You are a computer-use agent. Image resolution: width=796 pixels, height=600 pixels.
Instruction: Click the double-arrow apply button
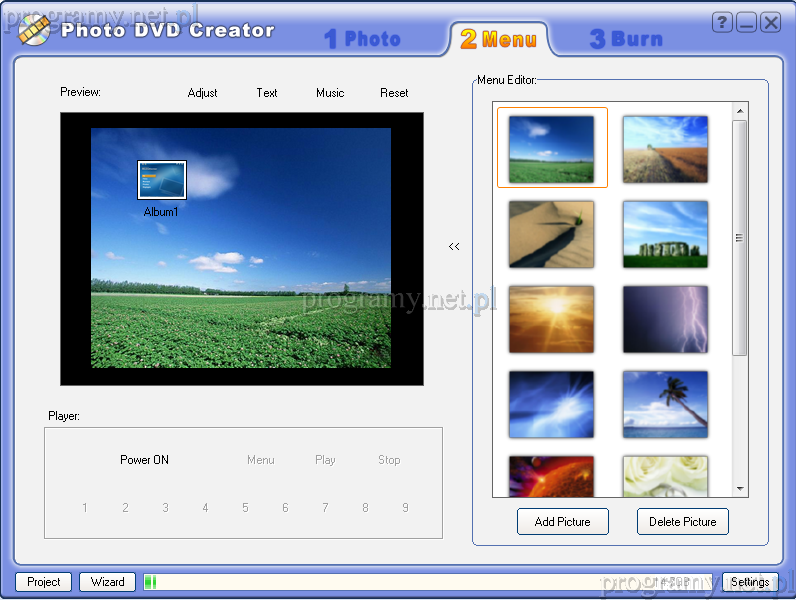454,246
